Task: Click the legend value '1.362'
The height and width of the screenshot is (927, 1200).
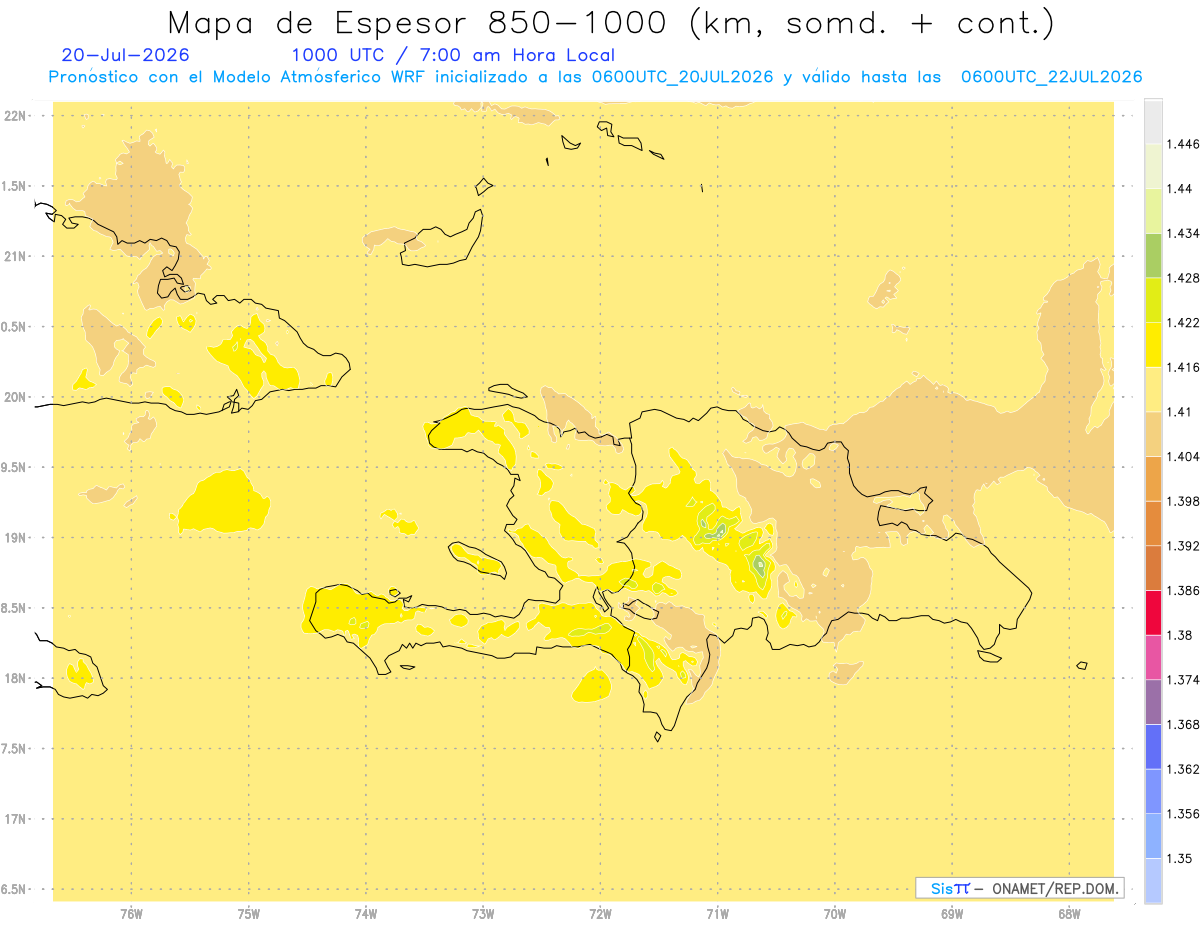Action: pyautogui.click(x=1182, y=769)
